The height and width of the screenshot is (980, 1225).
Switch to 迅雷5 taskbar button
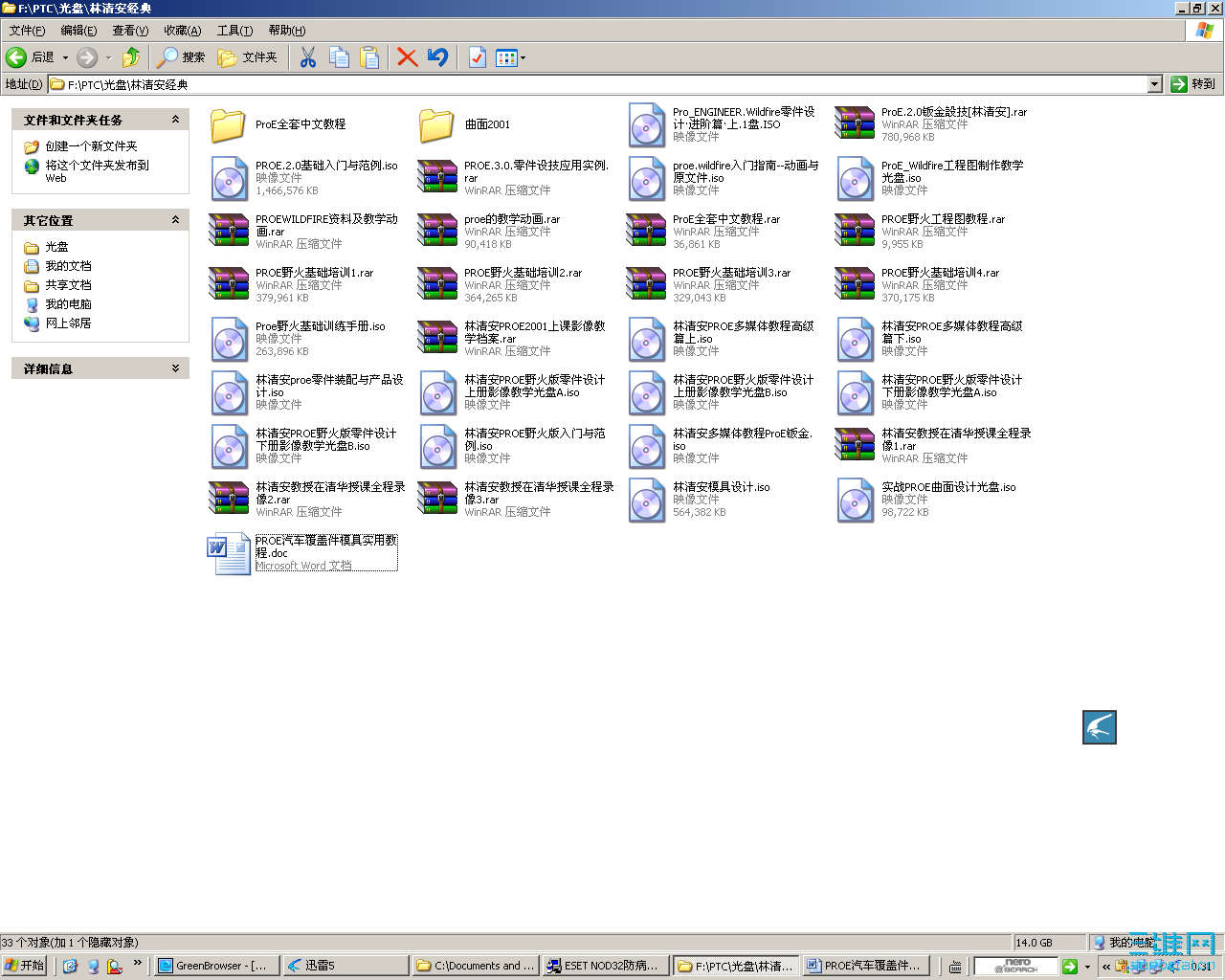[x=345, y=966]
